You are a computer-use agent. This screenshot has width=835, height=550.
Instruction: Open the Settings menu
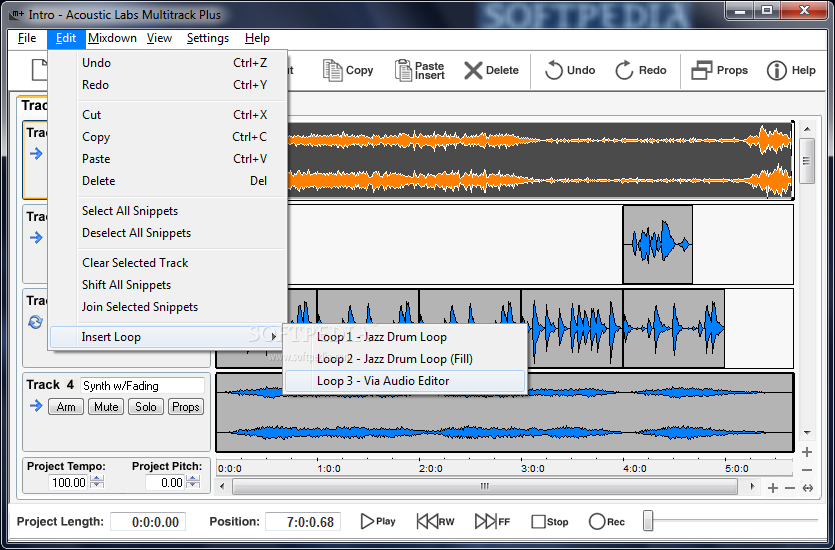pyautogui.click(x=208, y=38)
